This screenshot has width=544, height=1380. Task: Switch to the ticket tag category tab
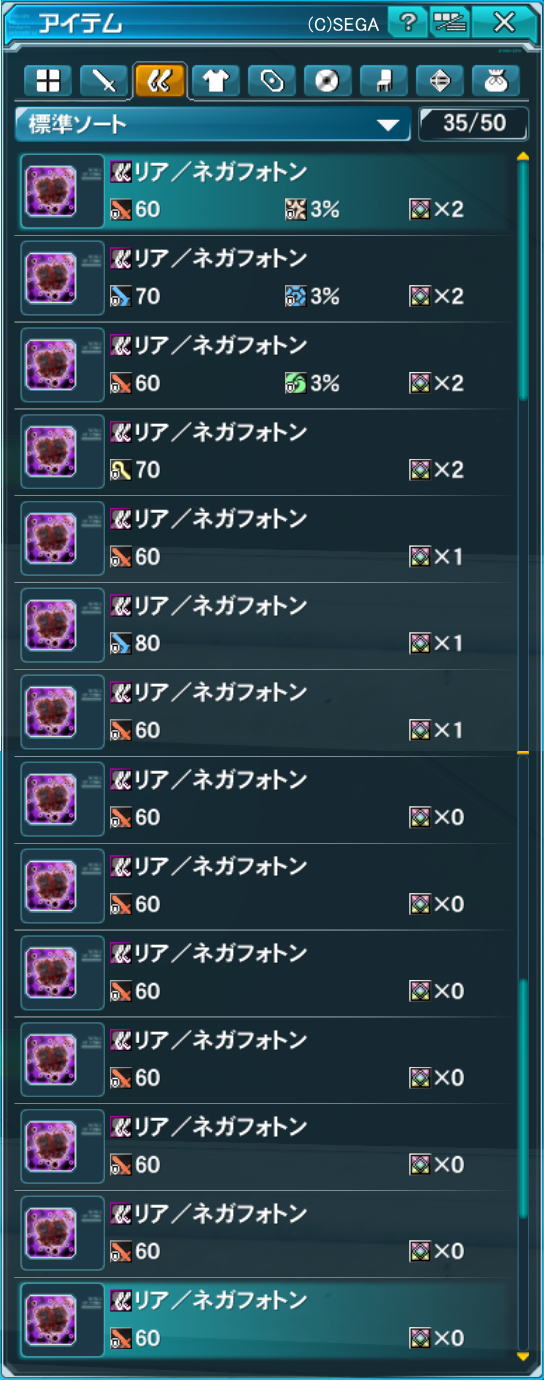(271, 81)
